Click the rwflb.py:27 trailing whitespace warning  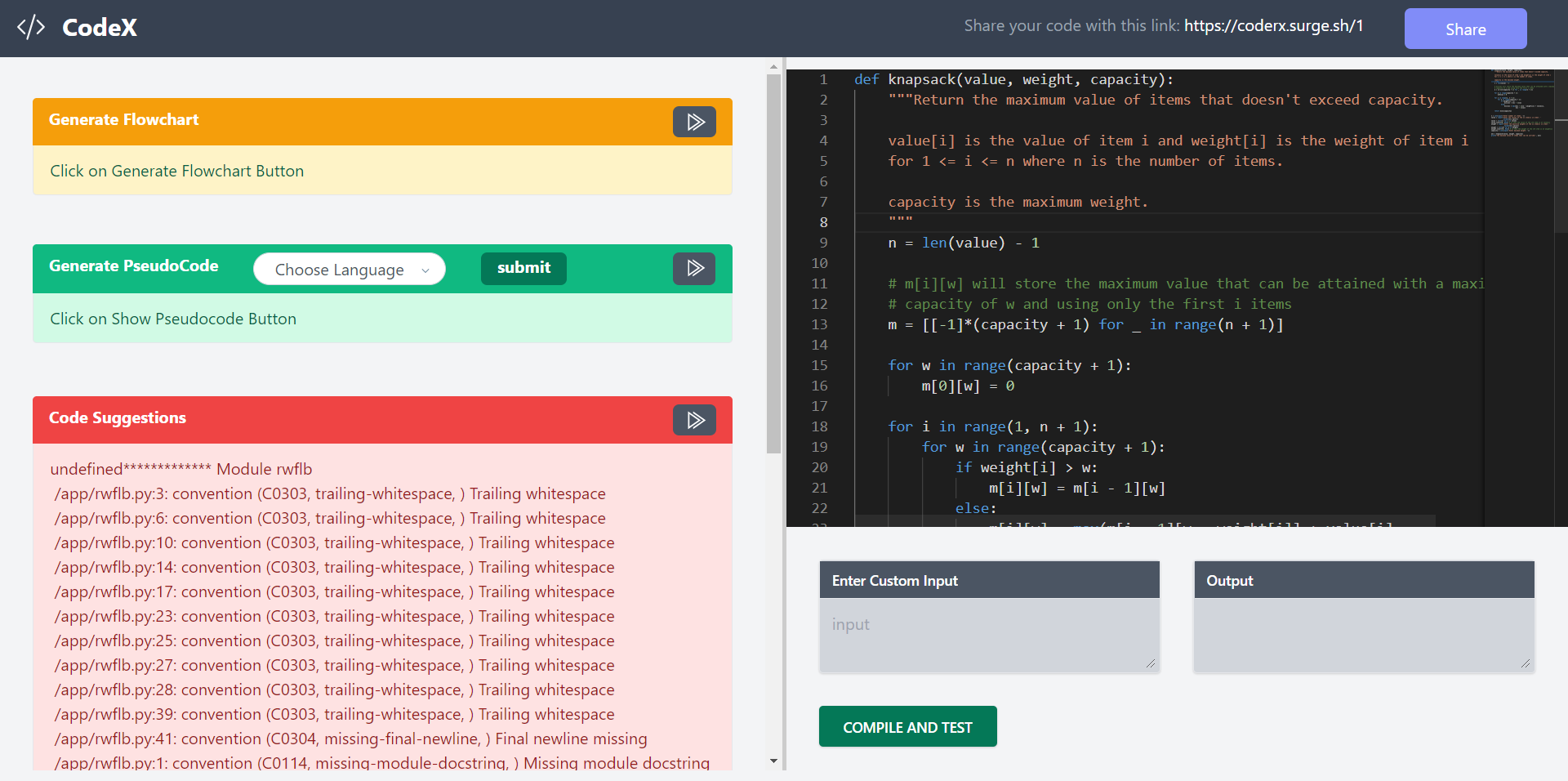(334, 665)
